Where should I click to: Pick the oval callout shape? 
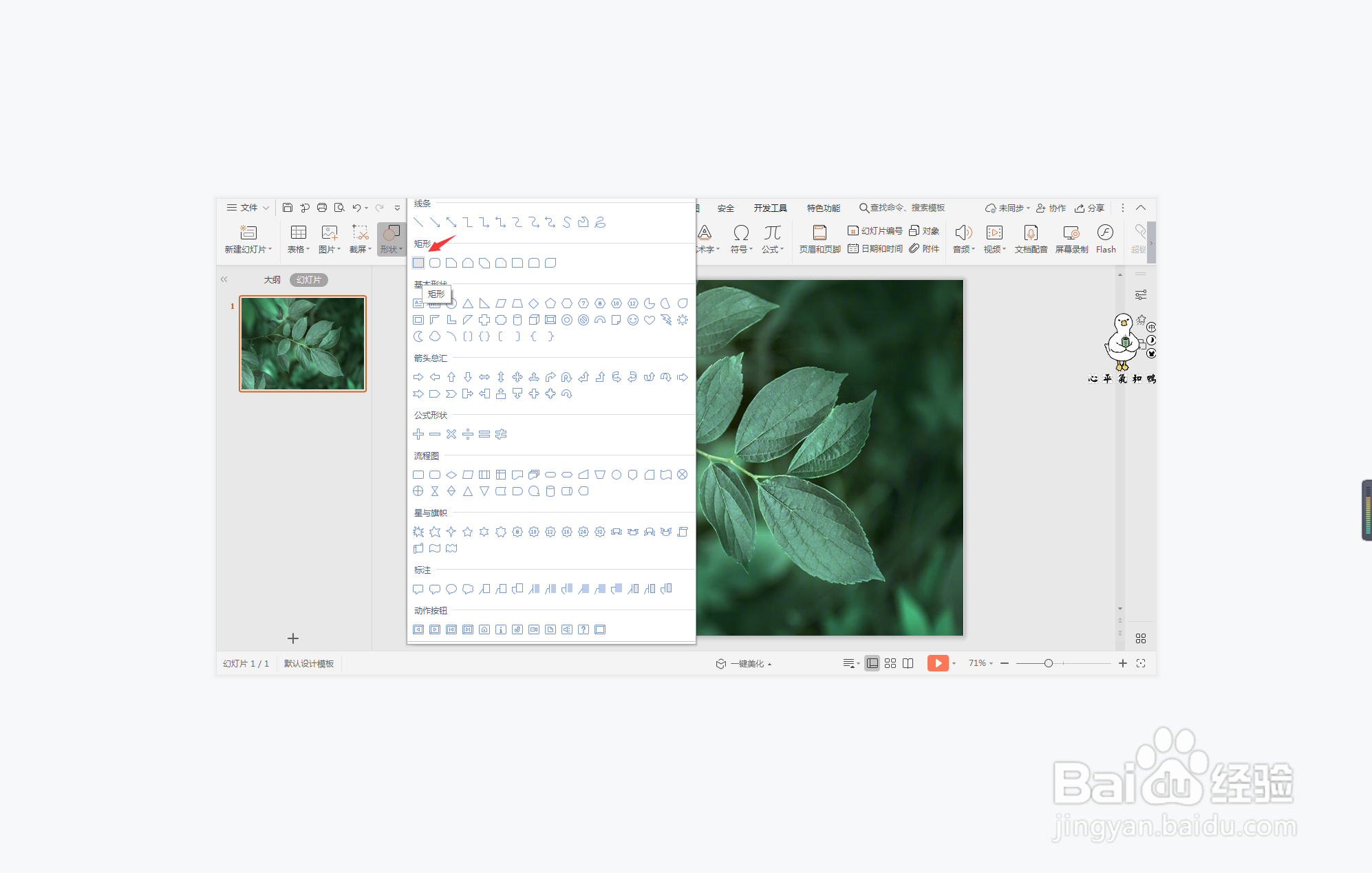tap(451, 589)
